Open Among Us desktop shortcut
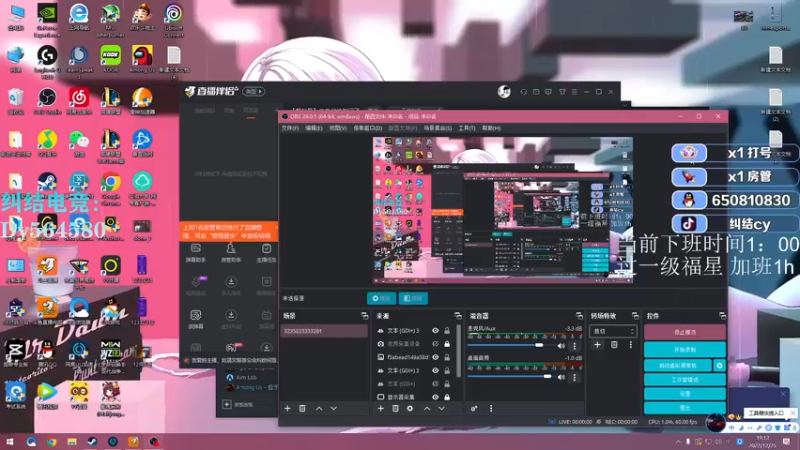 (142, 59)
